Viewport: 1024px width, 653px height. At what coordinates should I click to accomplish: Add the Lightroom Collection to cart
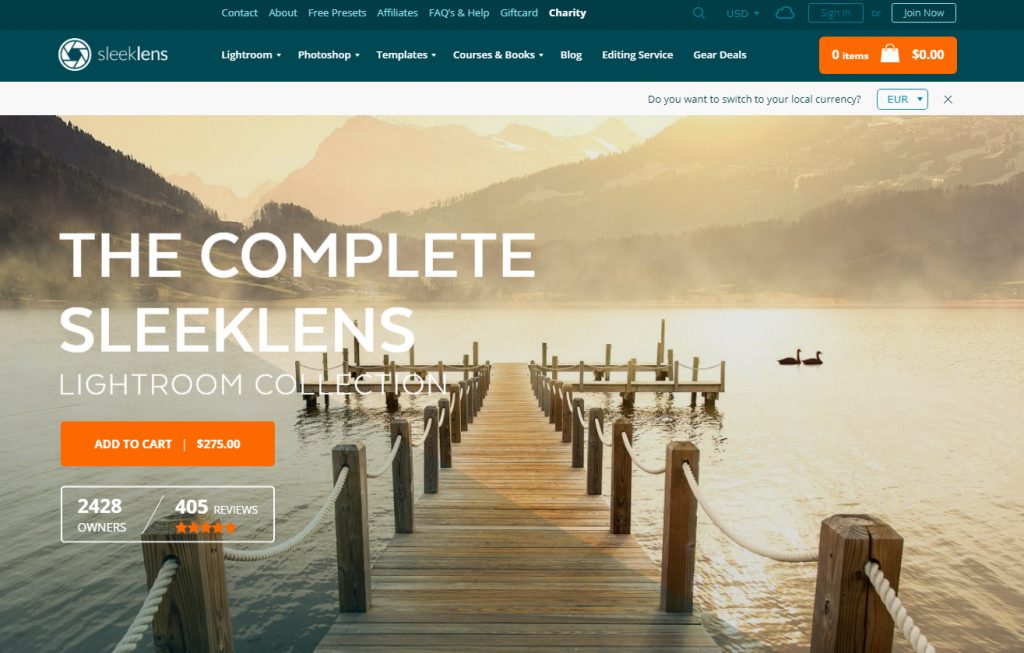click(168, 444)
